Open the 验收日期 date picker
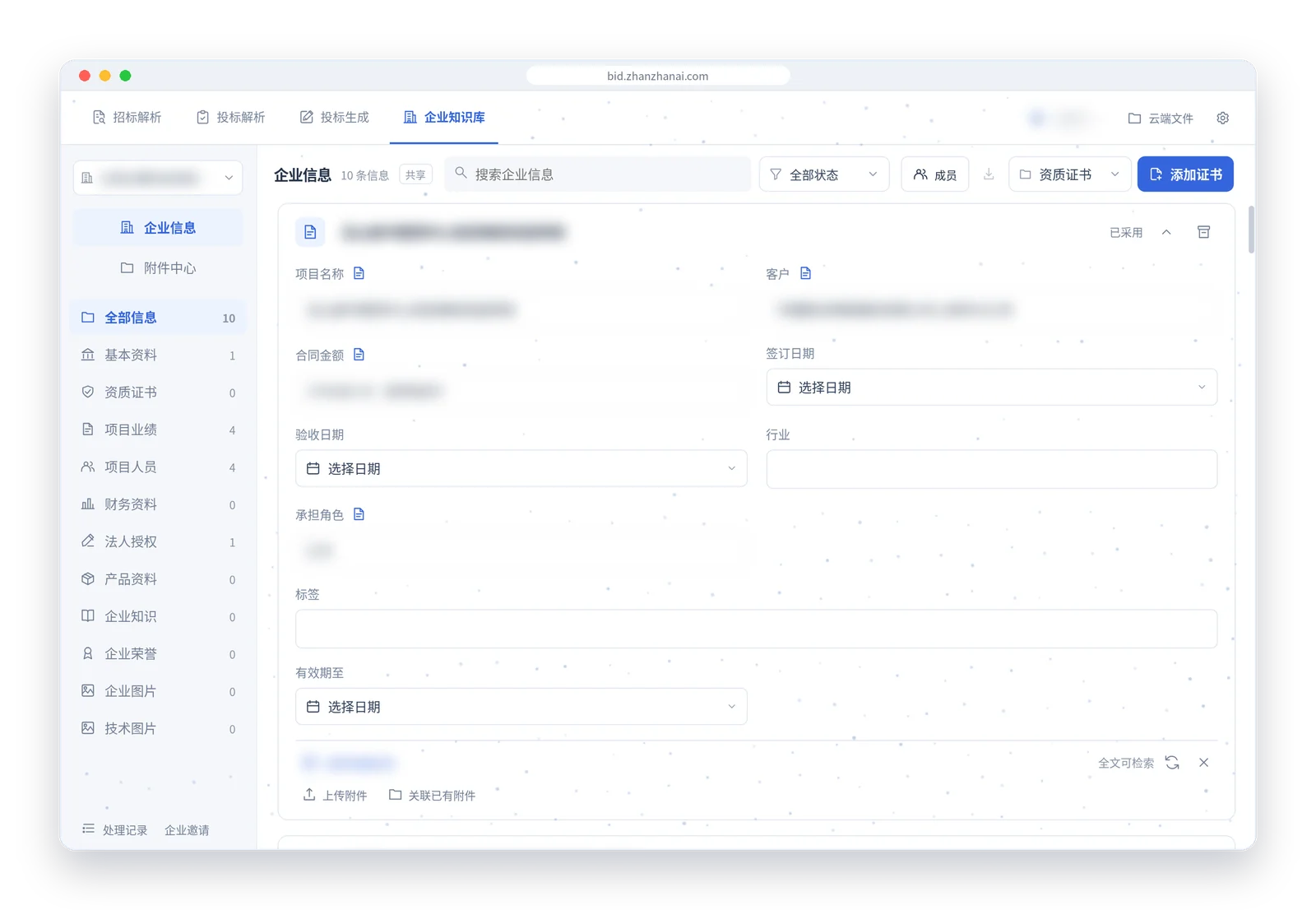This screenshot has height=910, width=1316. pos(521,468)
